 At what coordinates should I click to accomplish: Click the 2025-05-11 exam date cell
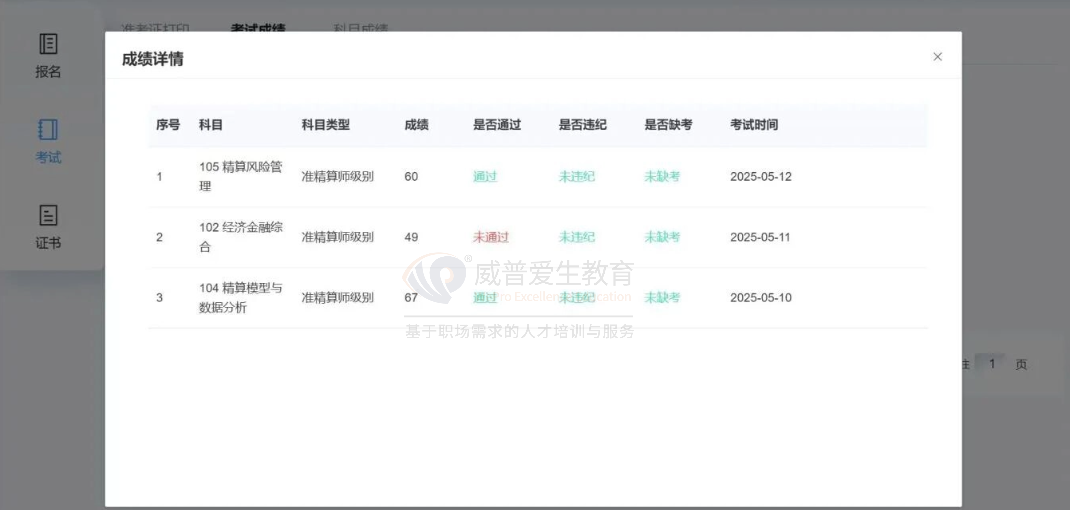click(760, 237)
